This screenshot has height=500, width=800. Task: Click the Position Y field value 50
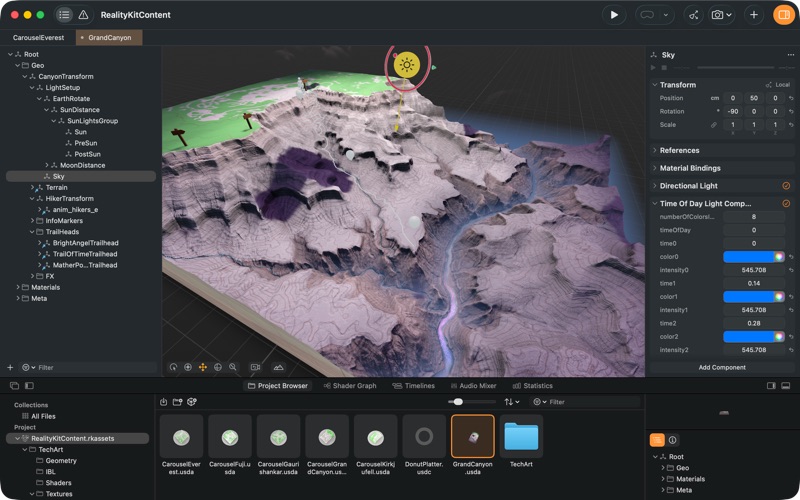[x=754, y=98]
